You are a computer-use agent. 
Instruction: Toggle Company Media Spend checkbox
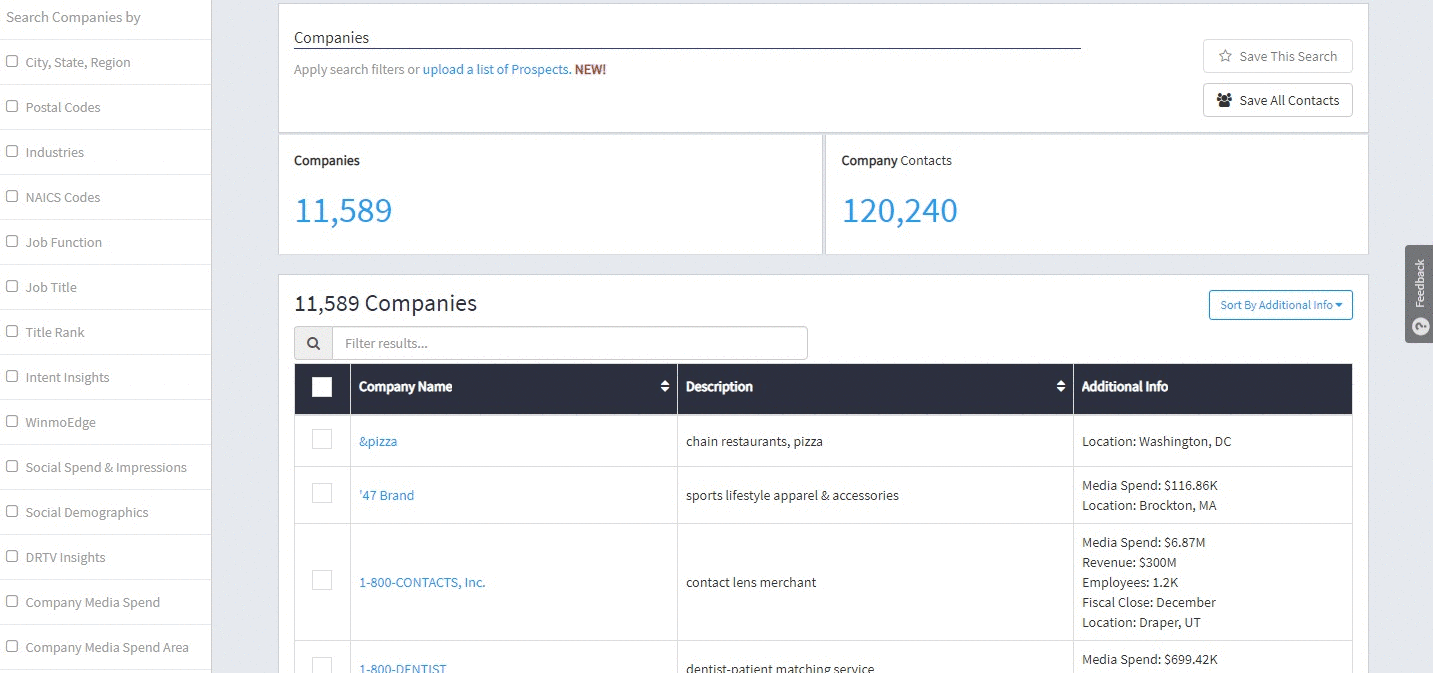12,601
